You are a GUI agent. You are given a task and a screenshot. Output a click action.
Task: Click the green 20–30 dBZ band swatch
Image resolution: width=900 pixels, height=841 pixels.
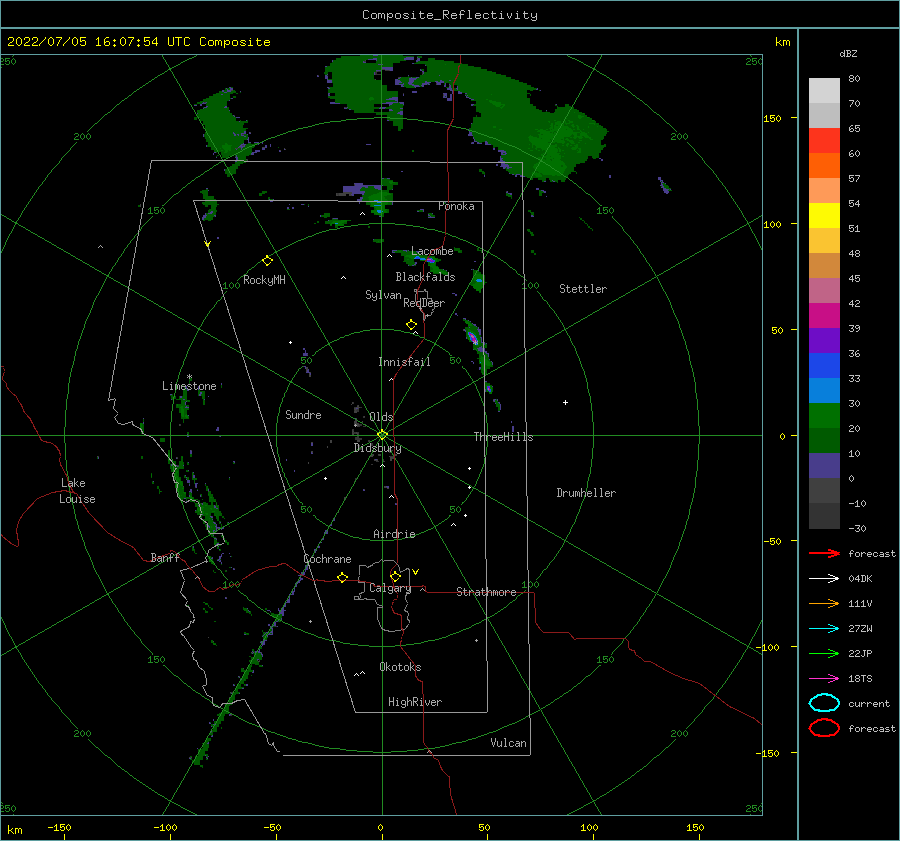[824, 415]
